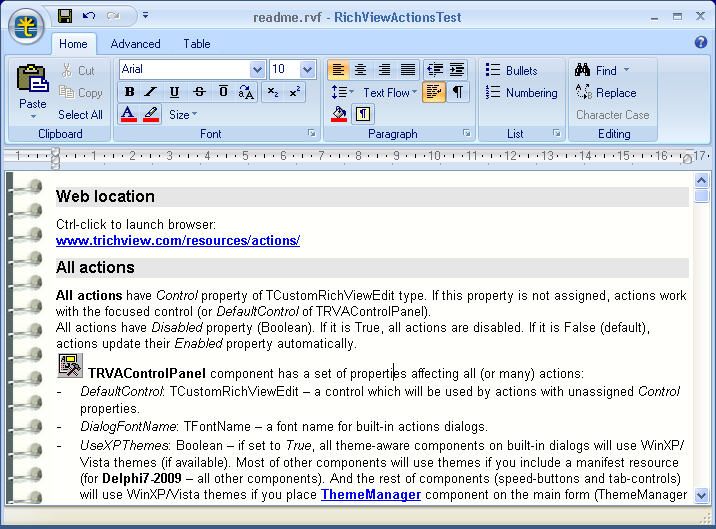Screen dimensions: 716x529
Task: Open the www.trichview.com/resources/actions/ link
Action: (178, 241)
